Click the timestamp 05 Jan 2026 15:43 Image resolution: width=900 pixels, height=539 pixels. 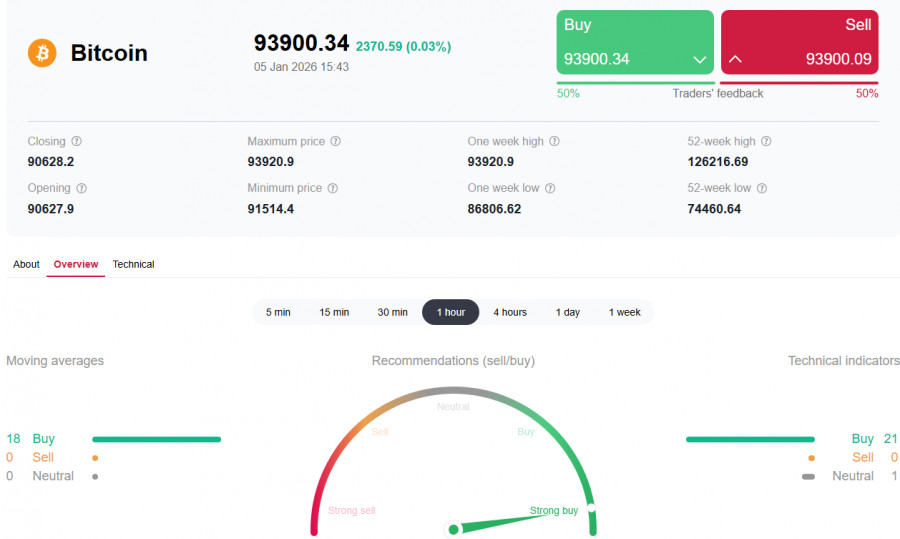coord(301,67)
